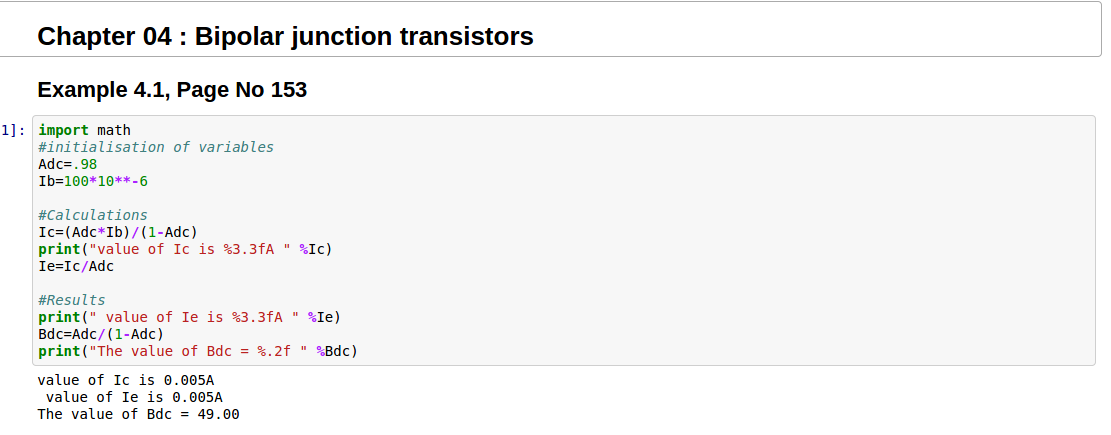Click the green import keyword
The width and height of the screenshot is (1111, 435).
click(63, 130)
